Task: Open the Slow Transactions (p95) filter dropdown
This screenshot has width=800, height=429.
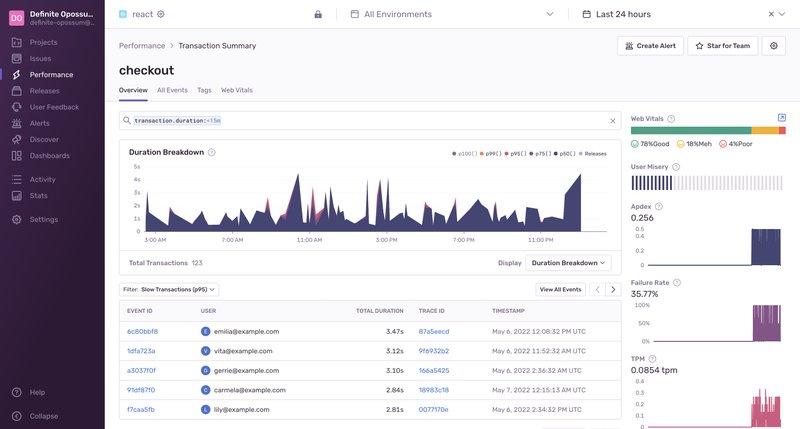Action: point(168,289)
